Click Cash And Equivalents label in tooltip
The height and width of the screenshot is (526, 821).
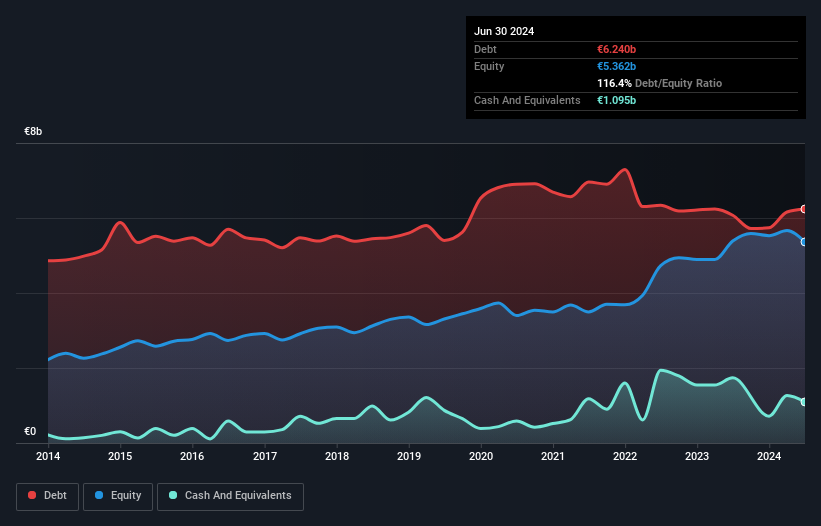(x=527, y=100)
